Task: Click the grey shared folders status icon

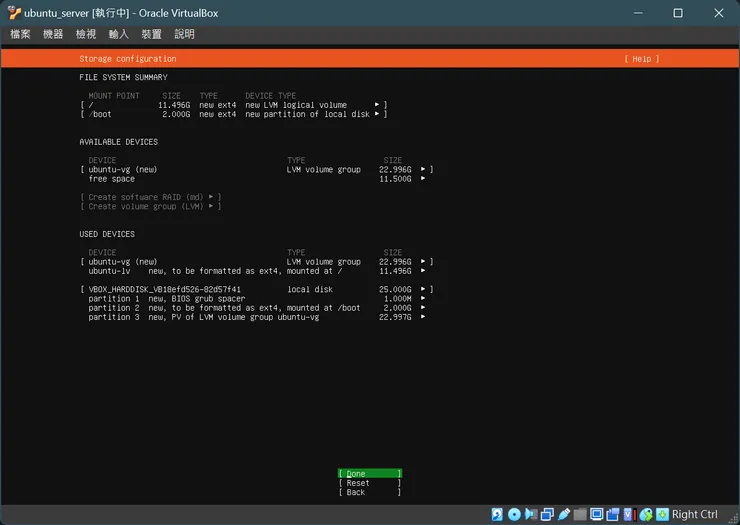Action: click(x=581, y=514)
